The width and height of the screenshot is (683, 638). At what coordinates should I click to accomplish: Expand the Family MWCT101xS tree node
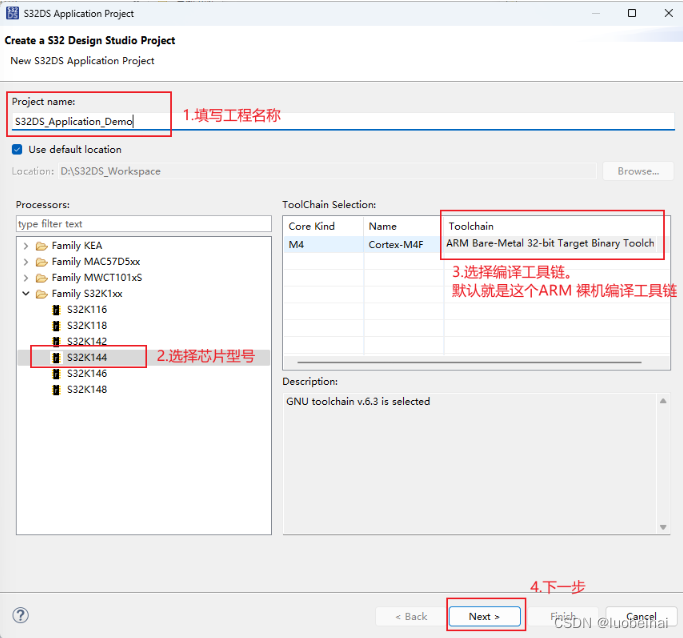point(26,278)
